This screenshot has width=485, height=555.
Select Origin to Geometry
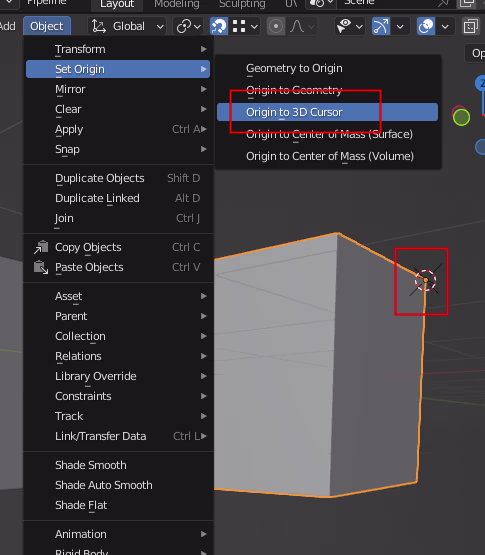327,90
